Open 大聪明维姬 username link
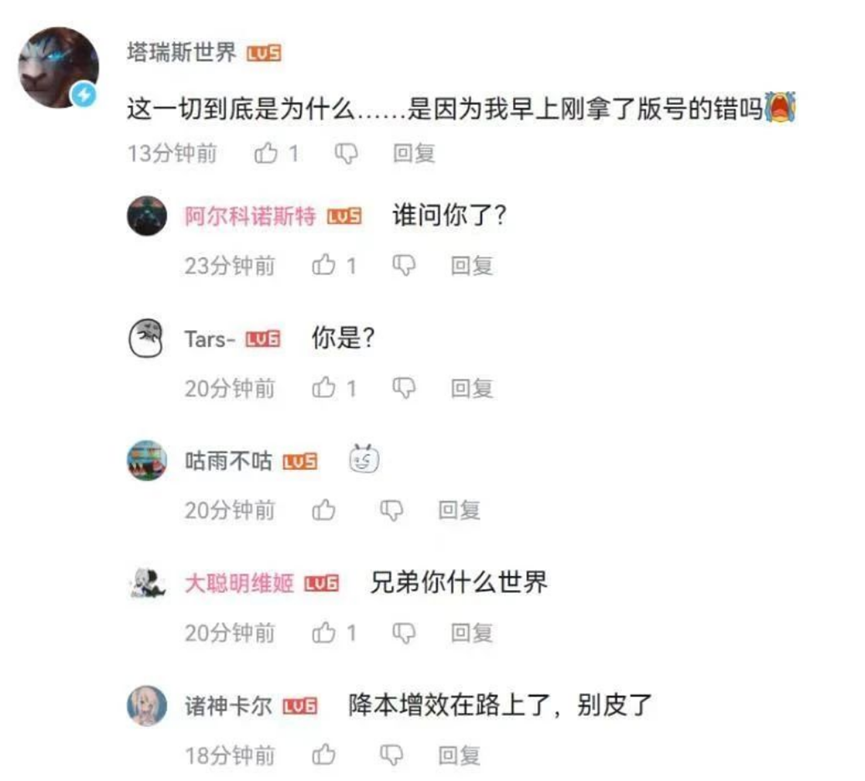The image size is (865, 781). pos(239,584)
